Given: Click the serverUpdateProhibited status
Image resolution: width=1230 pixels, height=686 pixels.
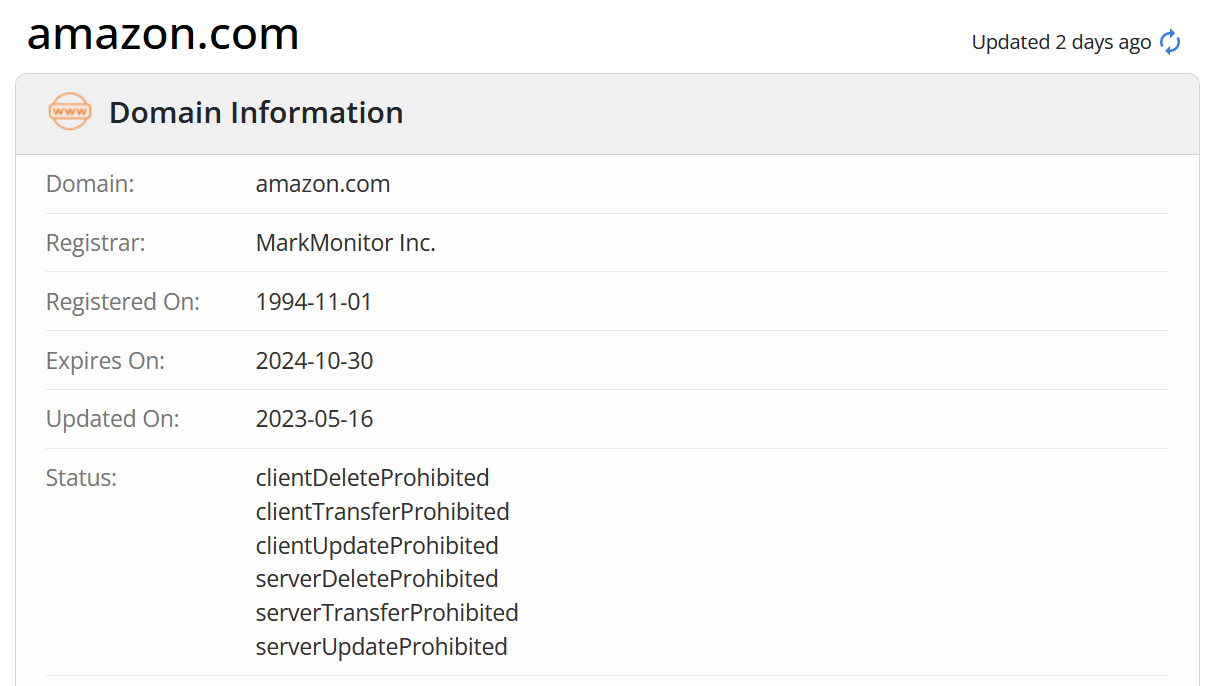Looking at the screenshot, I should pos(382,647).
